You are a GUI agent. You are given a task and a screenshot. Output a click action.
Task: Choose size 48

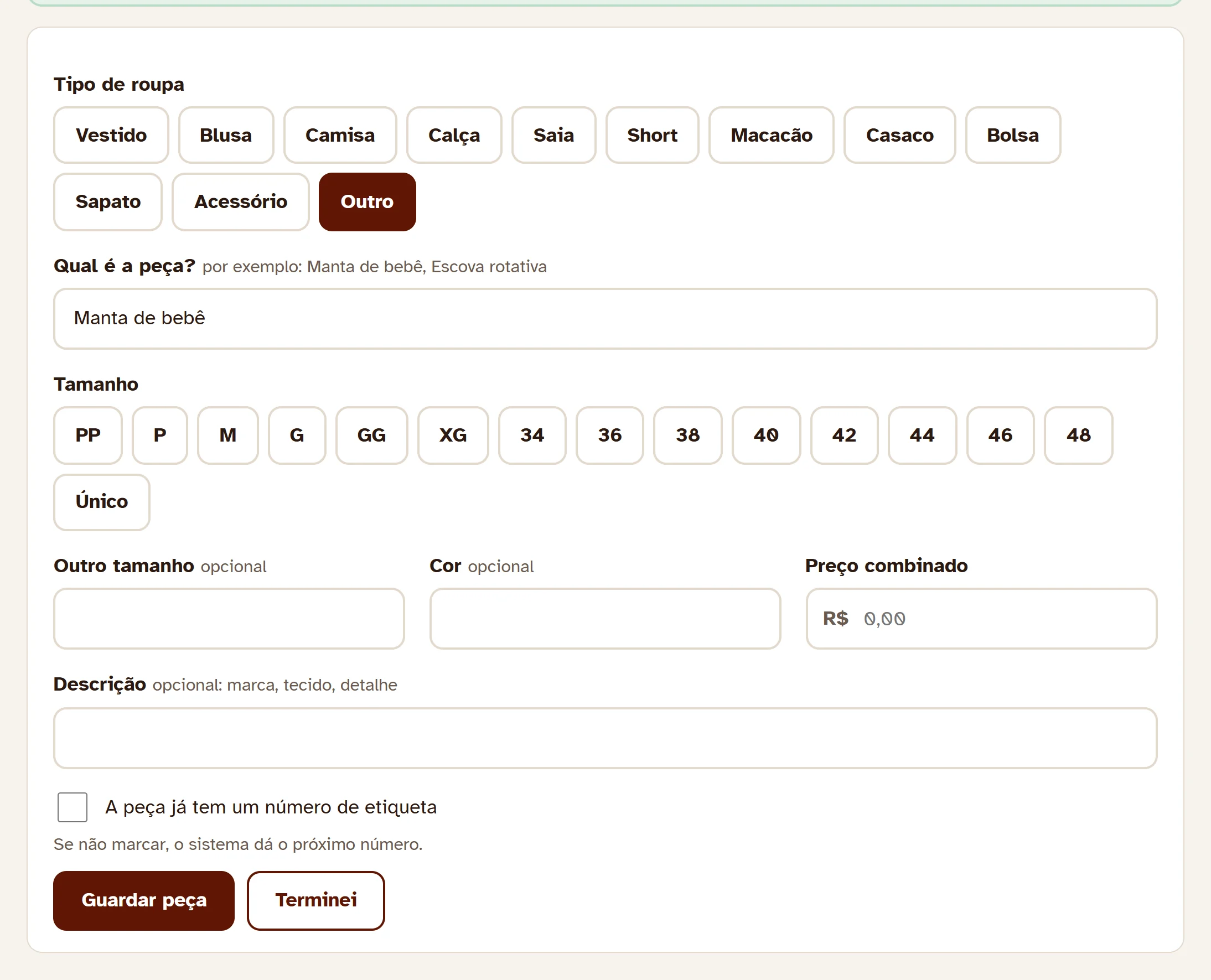click(x=1078, y=435)
